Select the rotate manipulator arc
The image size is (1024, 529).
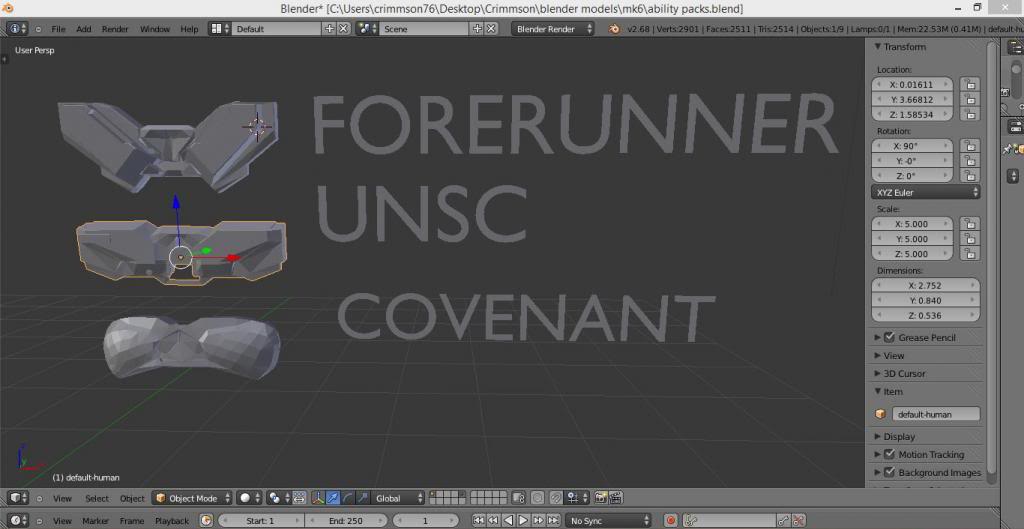(x=348, y=498)
